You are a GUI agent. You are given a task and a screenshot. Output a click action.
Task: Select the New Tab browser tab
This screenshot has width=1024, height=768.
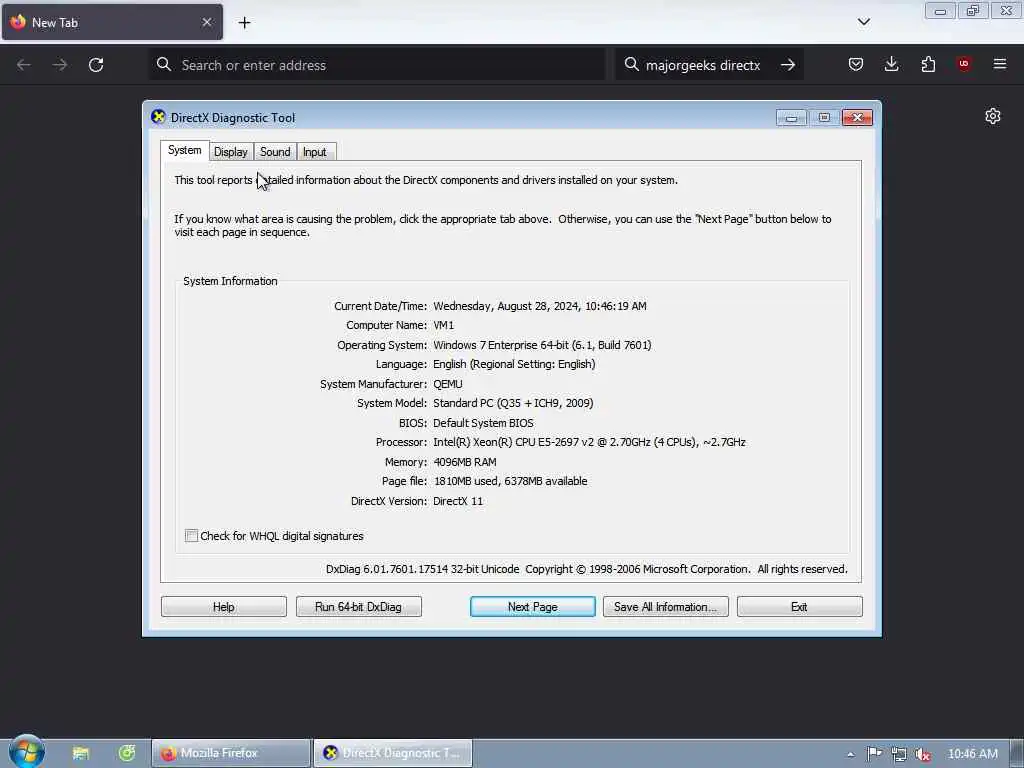tap(112, 22)
